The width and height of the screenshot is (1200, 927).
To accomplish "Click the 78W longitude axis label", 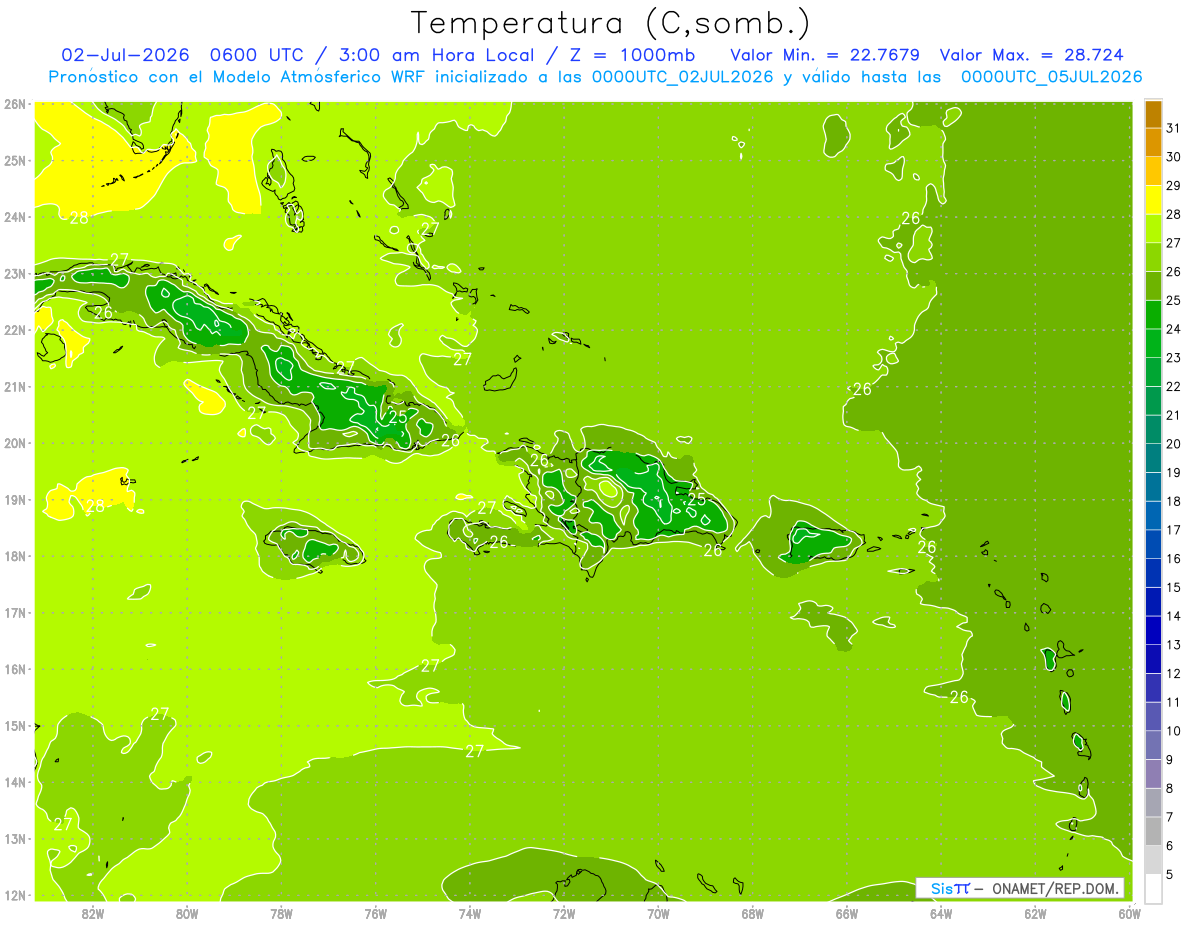I will coord(281,914).
